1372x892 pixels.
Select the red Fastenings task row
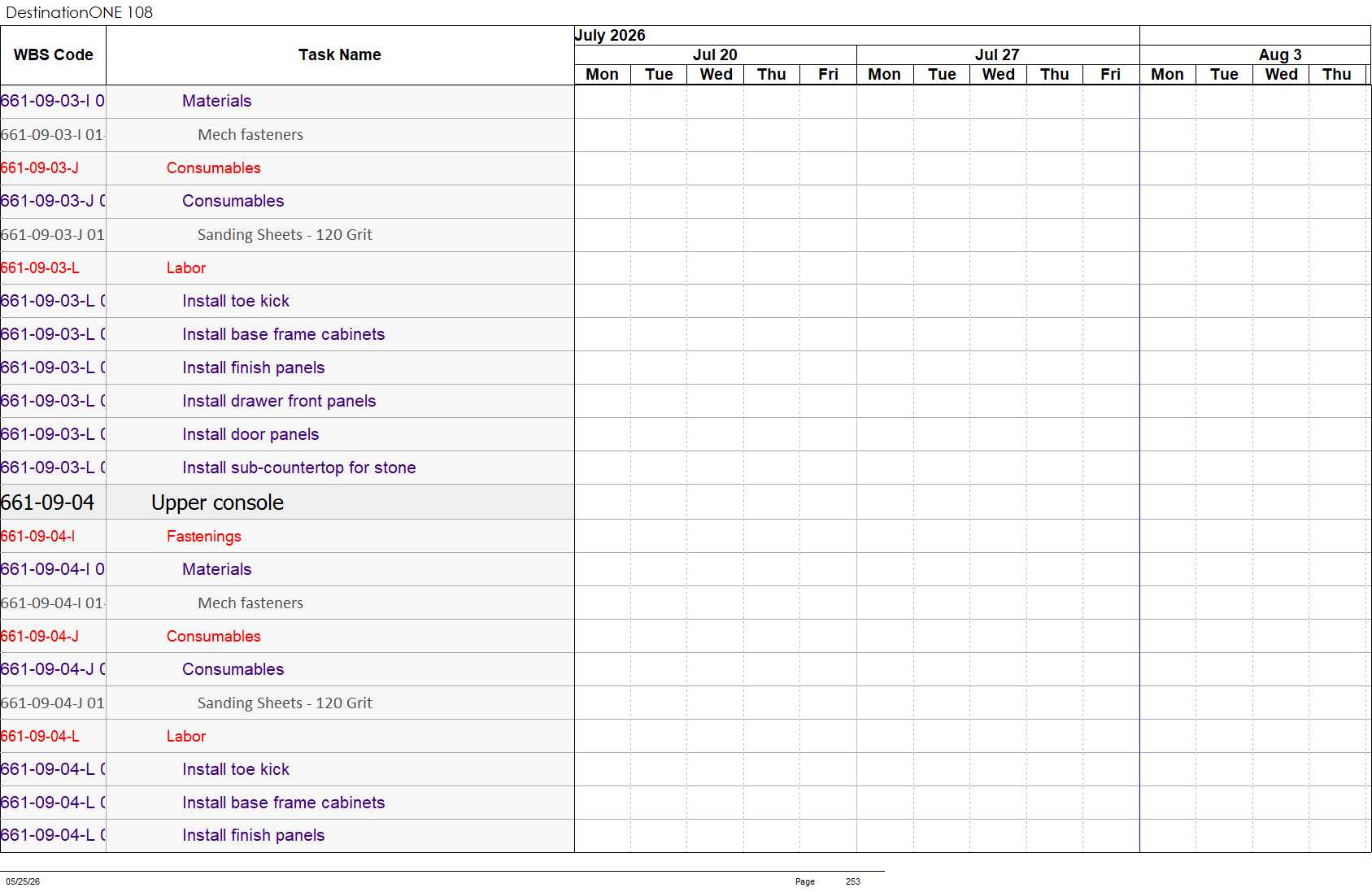pos(287,536)
